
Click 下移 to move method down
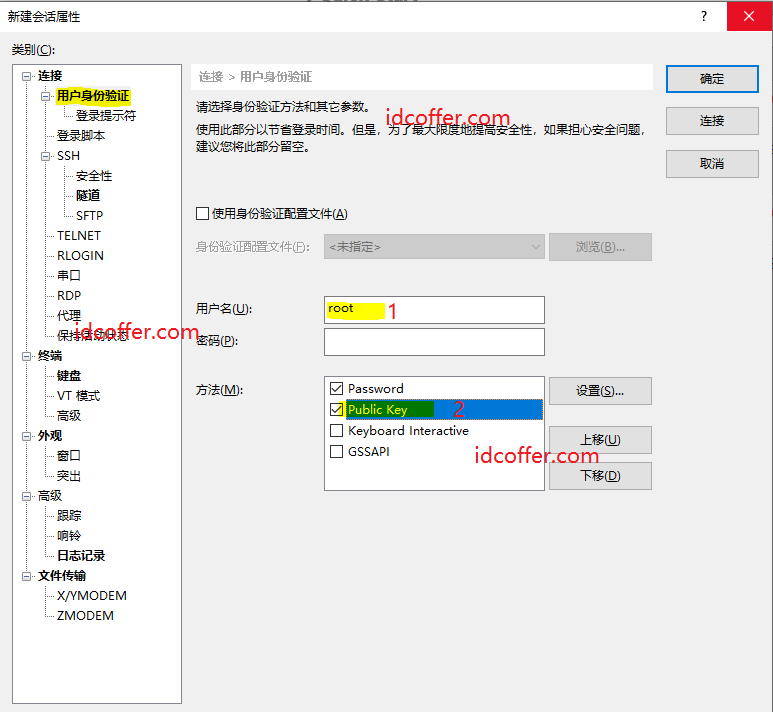pos(600,476)
